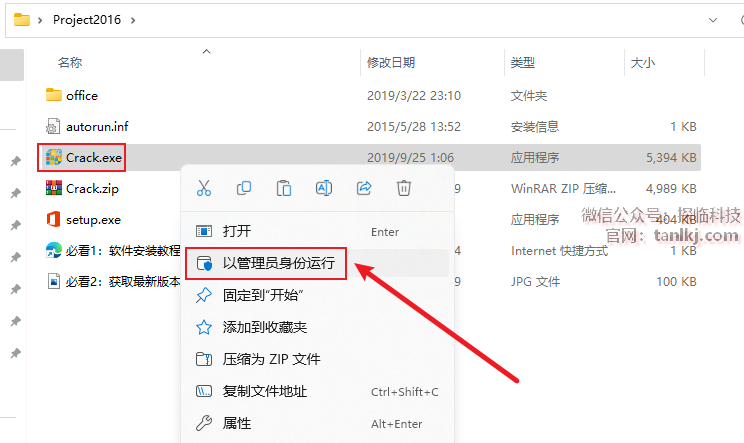Click the Internet shortcut icon of 必看1
Image resolution: width=744 pixels, height=443 pixels.
coord(54,250)
